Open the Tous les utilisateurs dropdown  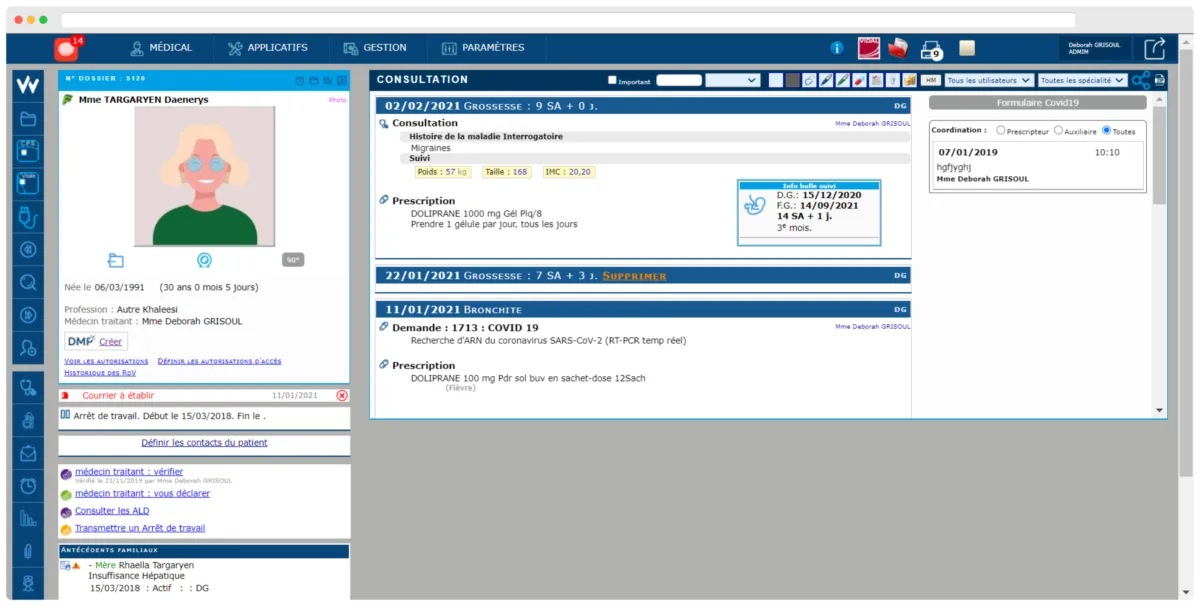(x=989, y=80)
